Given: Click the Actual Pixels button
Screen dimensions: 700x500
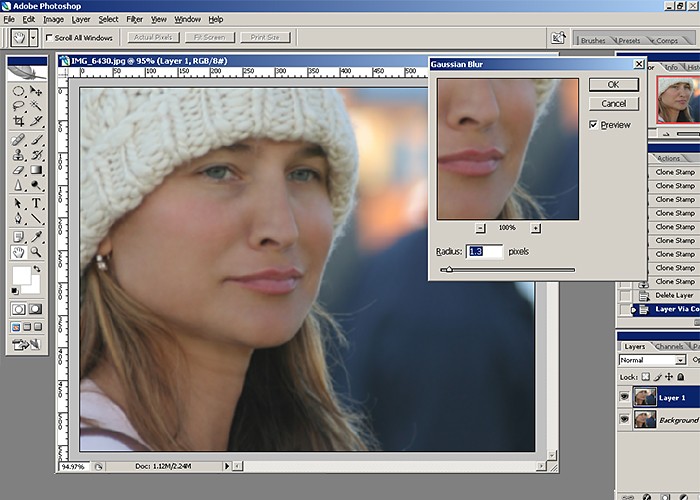Looking at the screenshot, I should [153, 38].
